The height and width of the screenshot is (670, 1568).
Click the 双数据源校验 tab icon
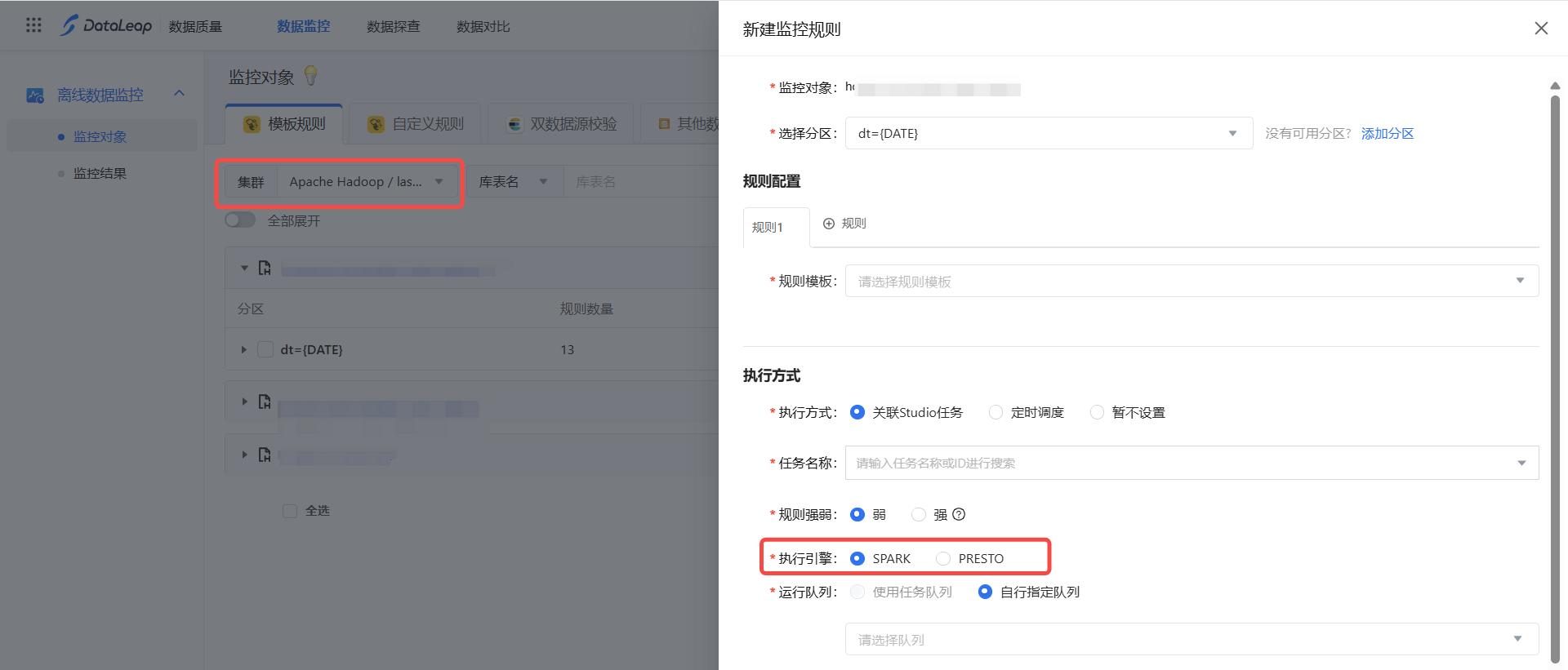click(514, 124)
